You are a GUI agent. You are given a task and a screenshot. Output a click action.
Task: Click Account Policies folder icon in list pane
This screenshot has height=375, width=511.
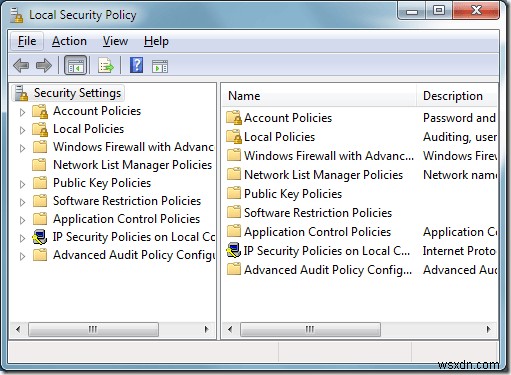tap(234, 118)
